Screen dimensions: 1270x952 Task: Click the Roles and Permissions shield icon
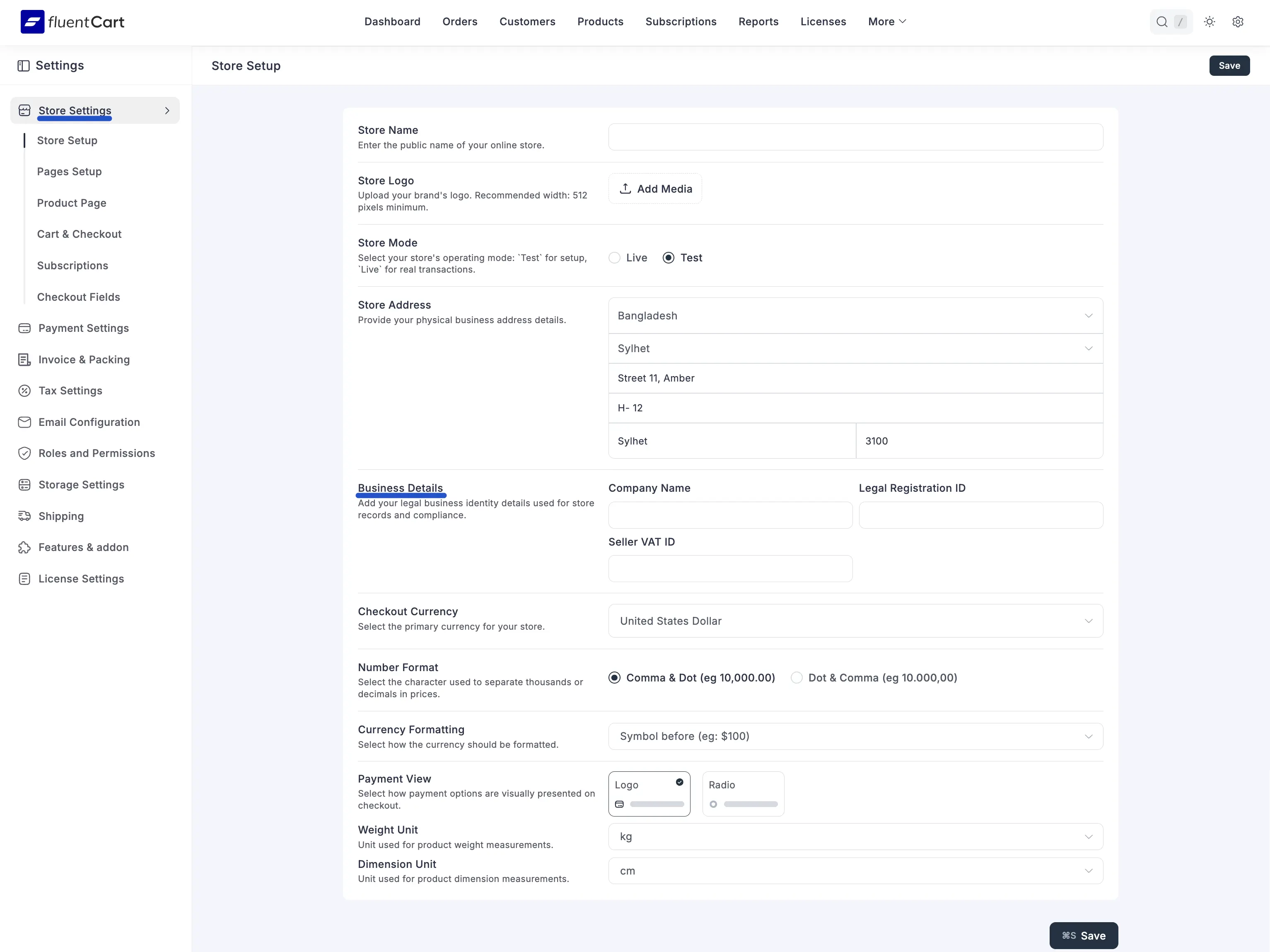(x=24, y=453)
